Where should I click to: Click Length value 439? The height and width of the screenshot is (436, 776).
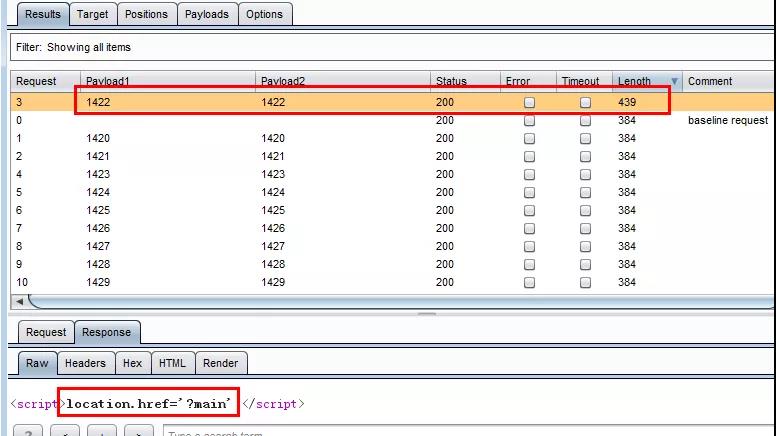[x=627, y=102]
